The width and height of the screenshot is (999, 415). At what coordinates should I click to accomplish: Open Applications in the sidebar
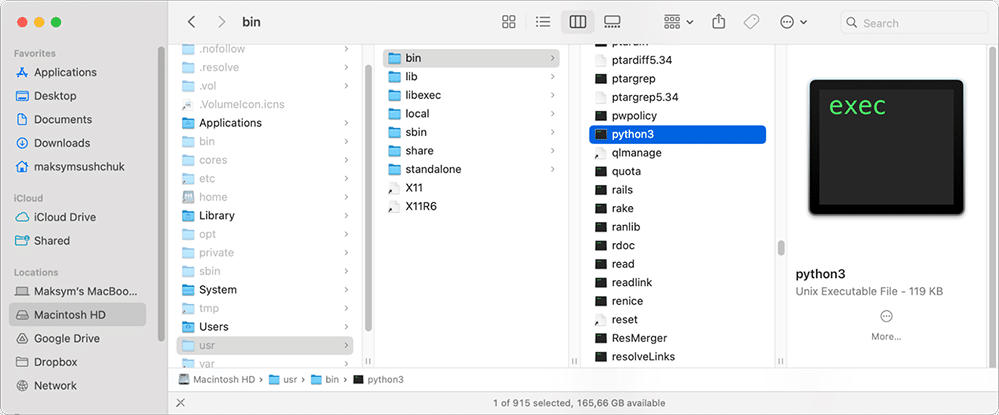[x=64, y=72]
